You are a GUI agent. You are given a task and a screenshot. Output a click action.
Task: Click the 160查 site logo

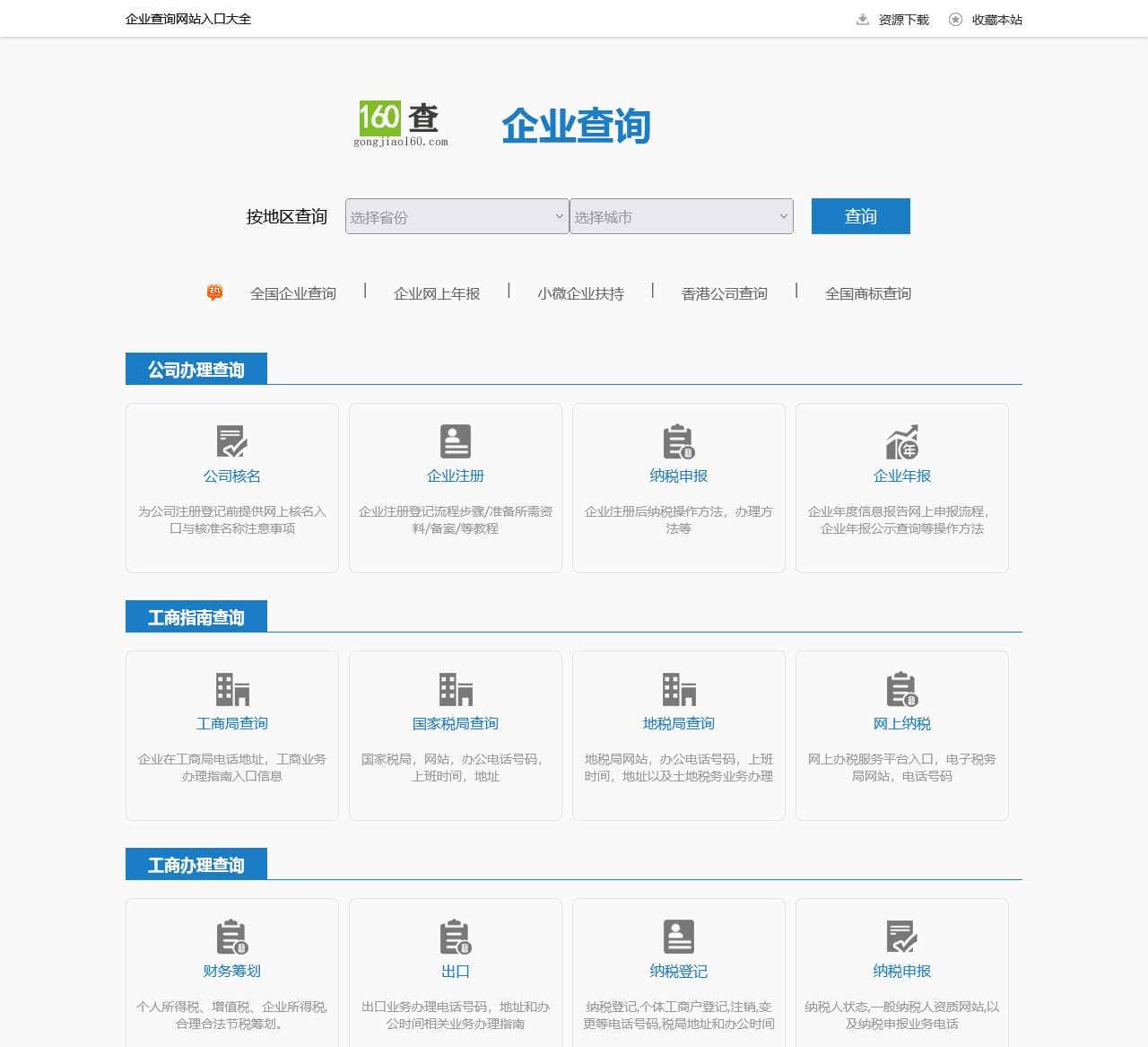tap(401, 123)
